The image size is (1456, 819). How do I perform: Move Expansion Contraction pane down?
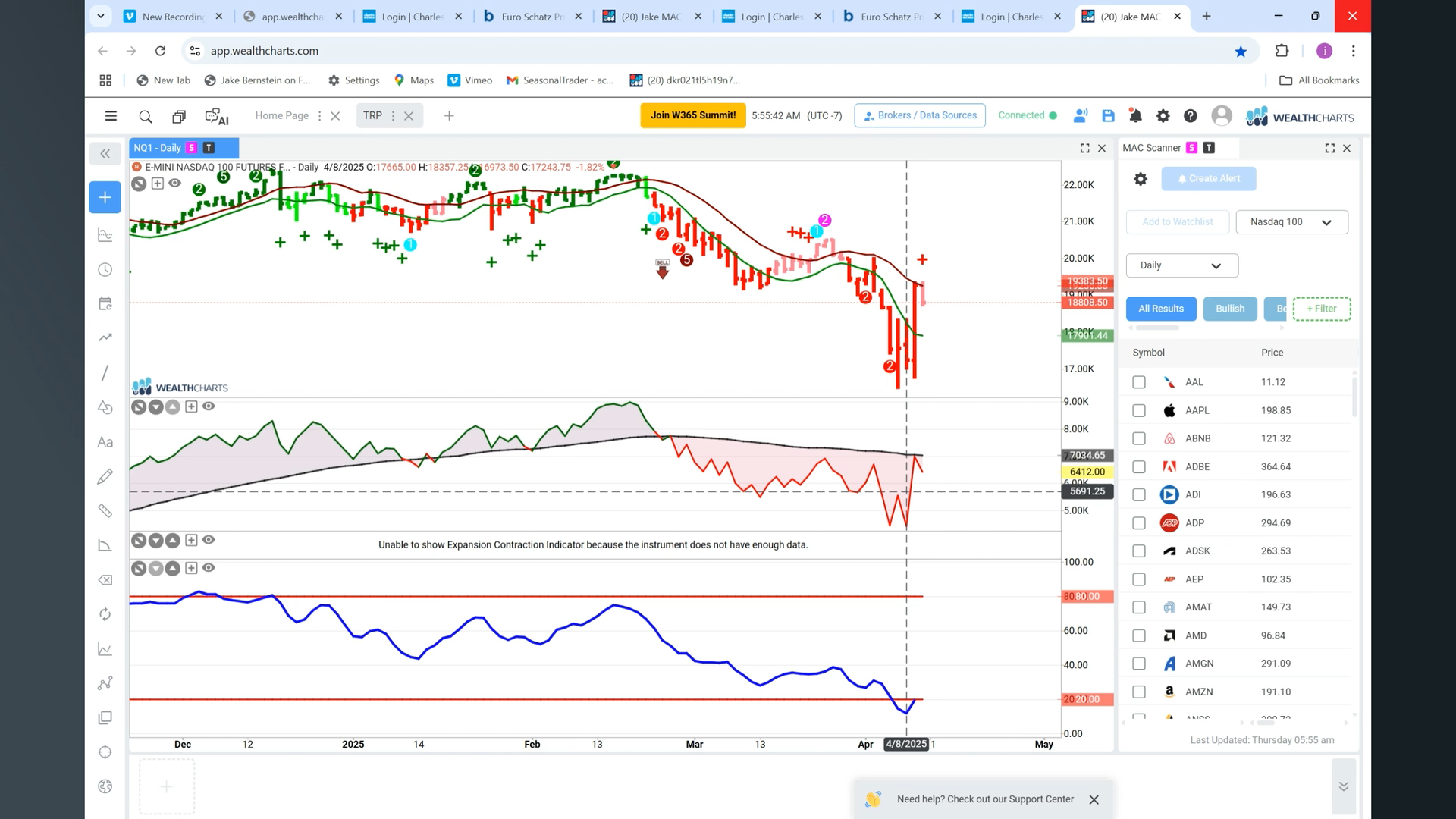[155, 541]
